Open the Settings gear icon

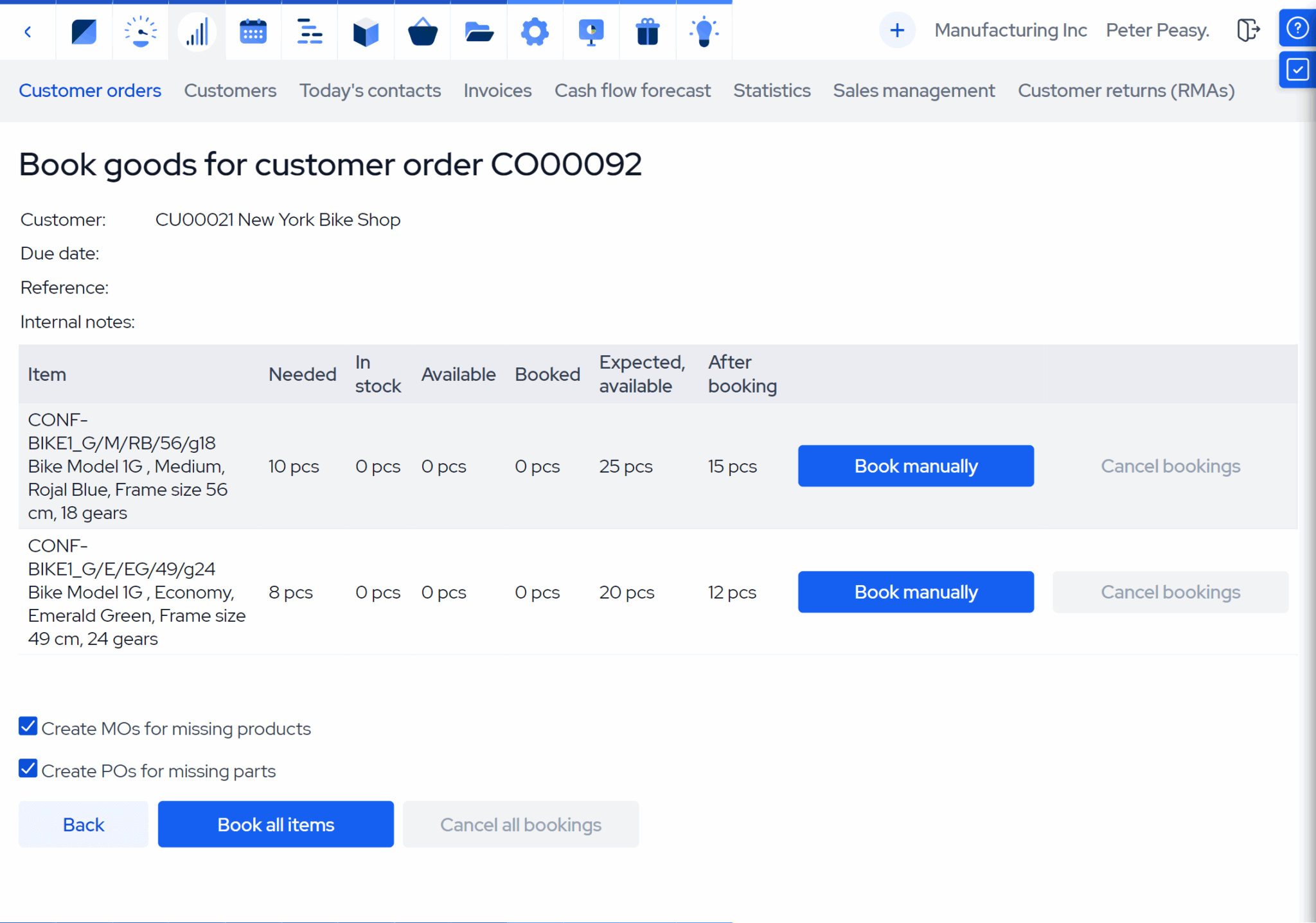click(x=535, y=30)
